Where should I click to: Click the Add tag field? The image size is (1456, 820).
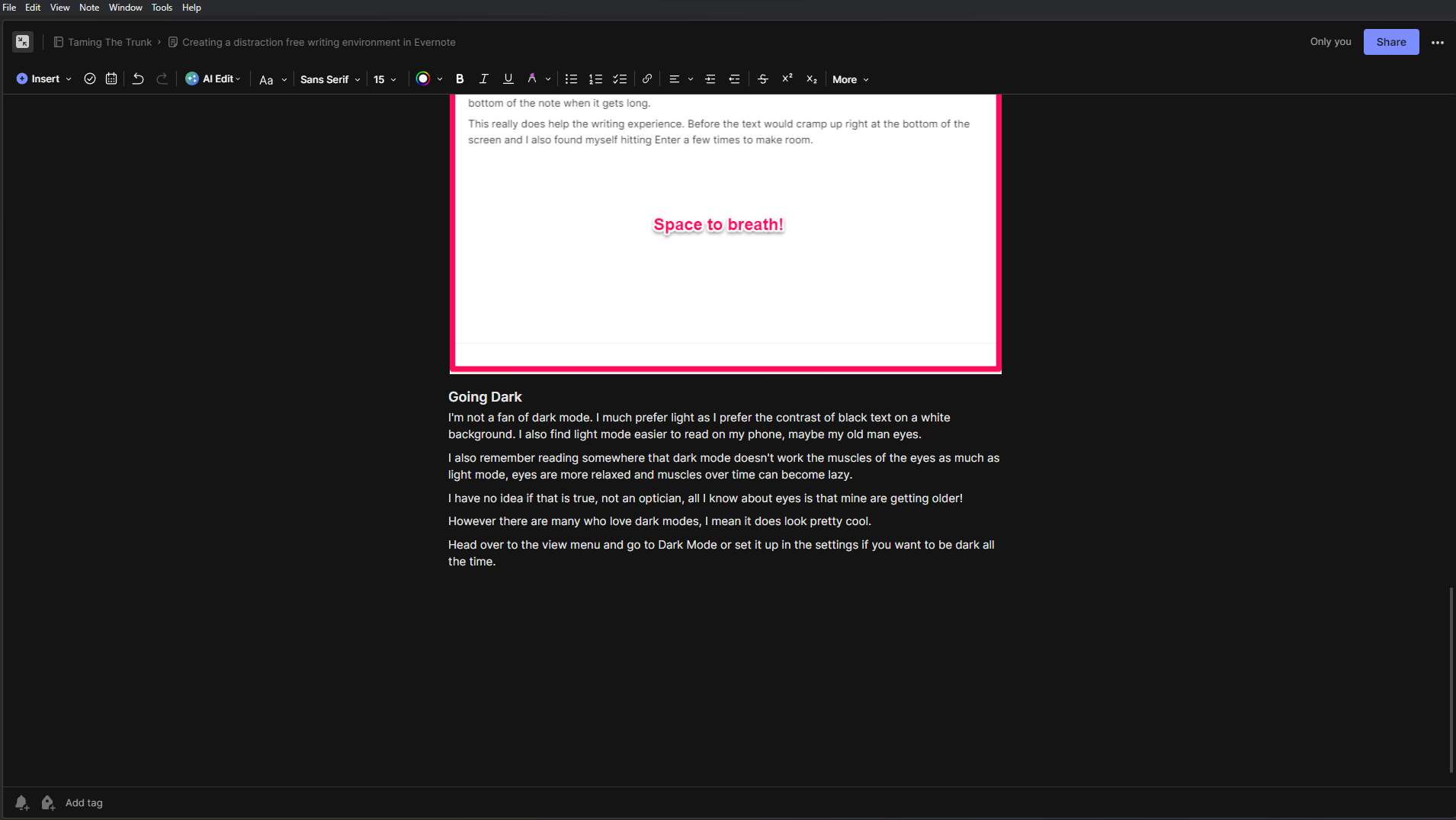pos(85,802)
